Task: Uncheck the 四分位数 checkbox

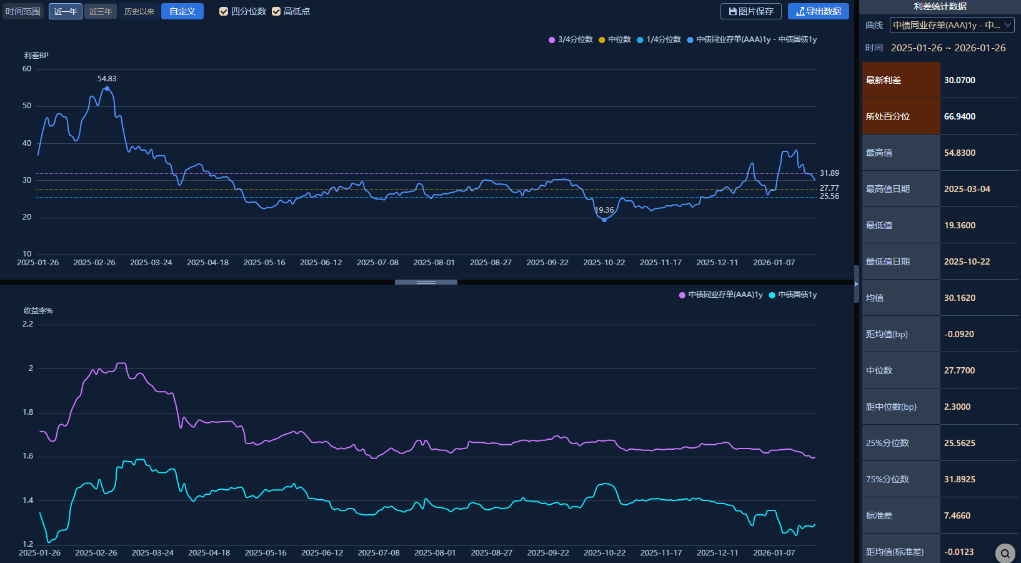Action: (224, 11)
